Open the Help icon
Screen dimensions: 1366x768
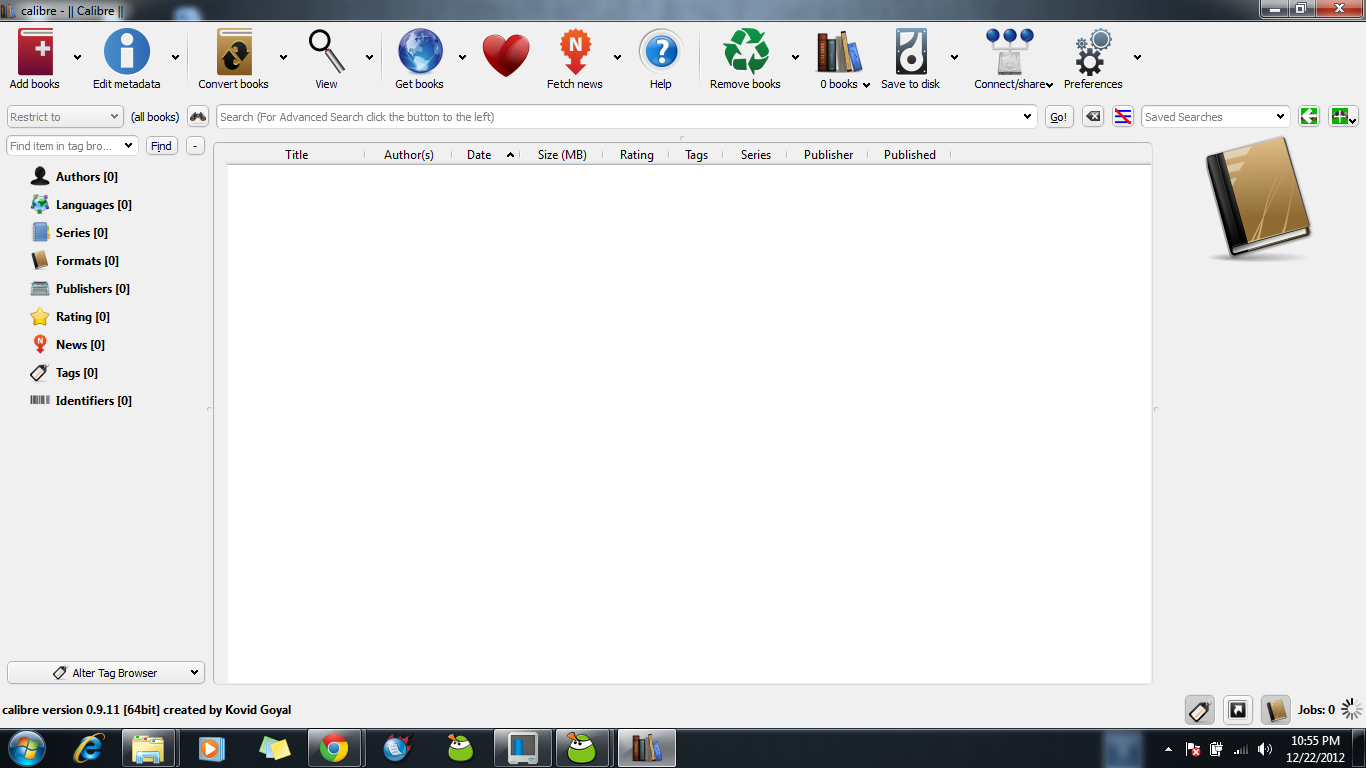(x=660, y=52)
